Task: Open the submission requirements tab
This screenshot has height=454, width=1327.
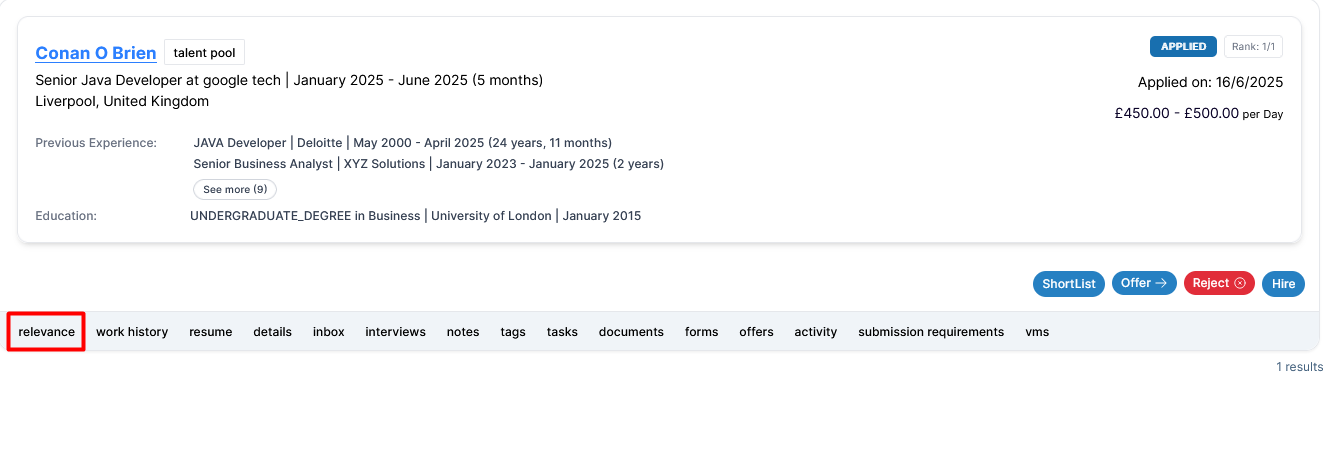Action: 931,332
